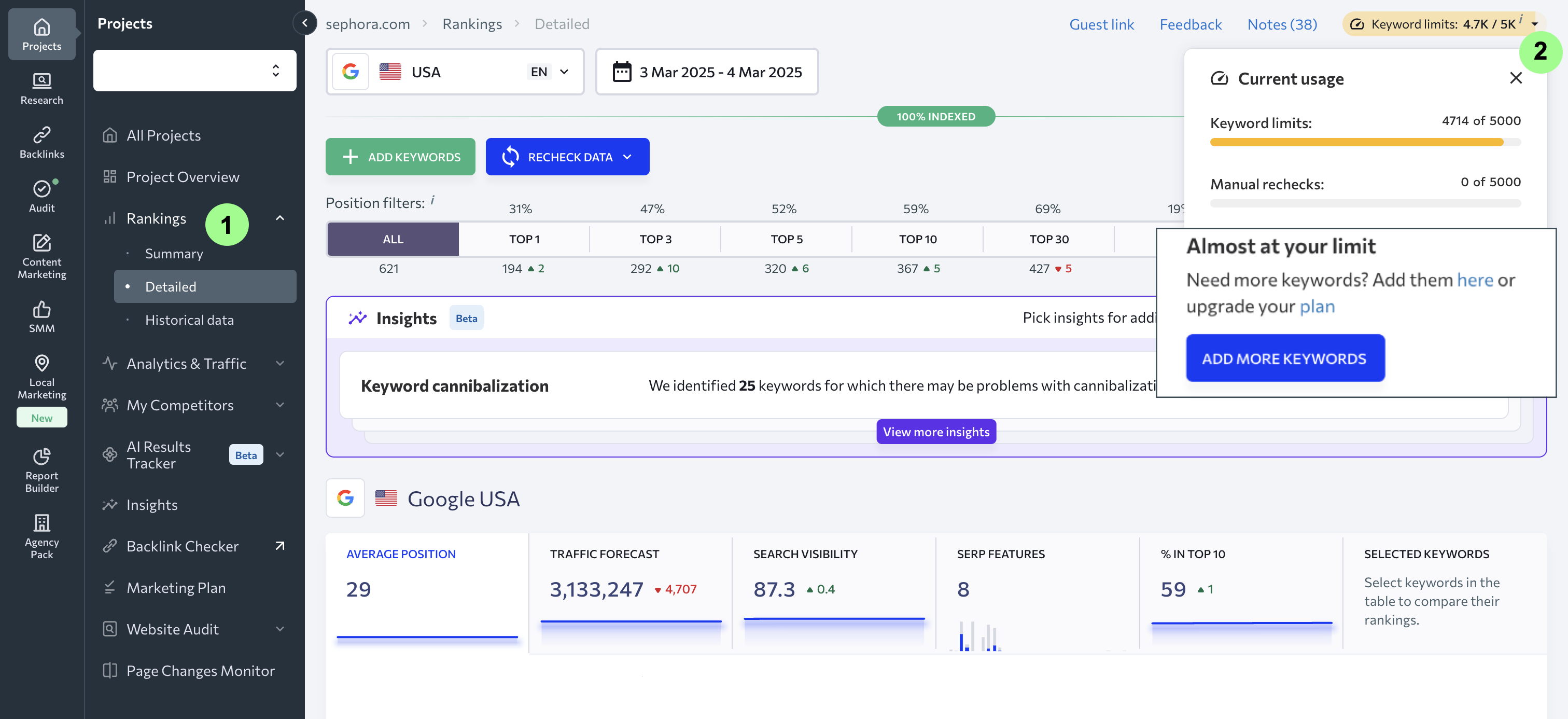Collapse the Rankings menu chevron
The image size is (1568, 719).
[280, 218]
